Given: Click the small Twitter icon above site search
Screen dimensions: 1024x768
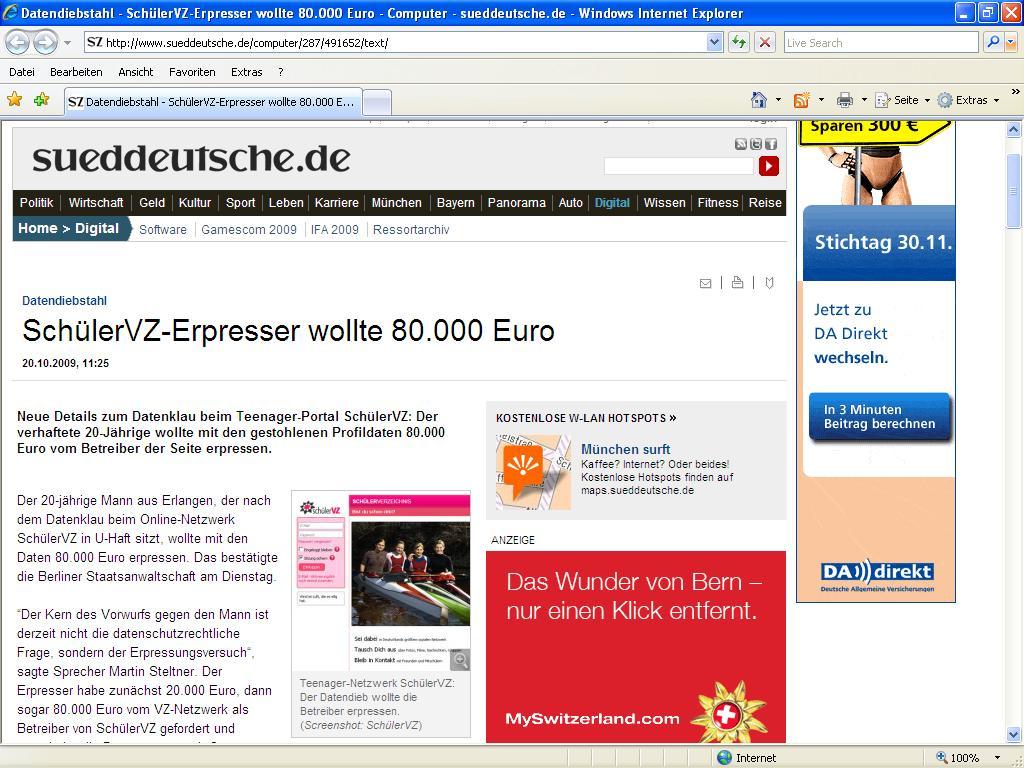Looking at the screenshot, I should 756,144.
